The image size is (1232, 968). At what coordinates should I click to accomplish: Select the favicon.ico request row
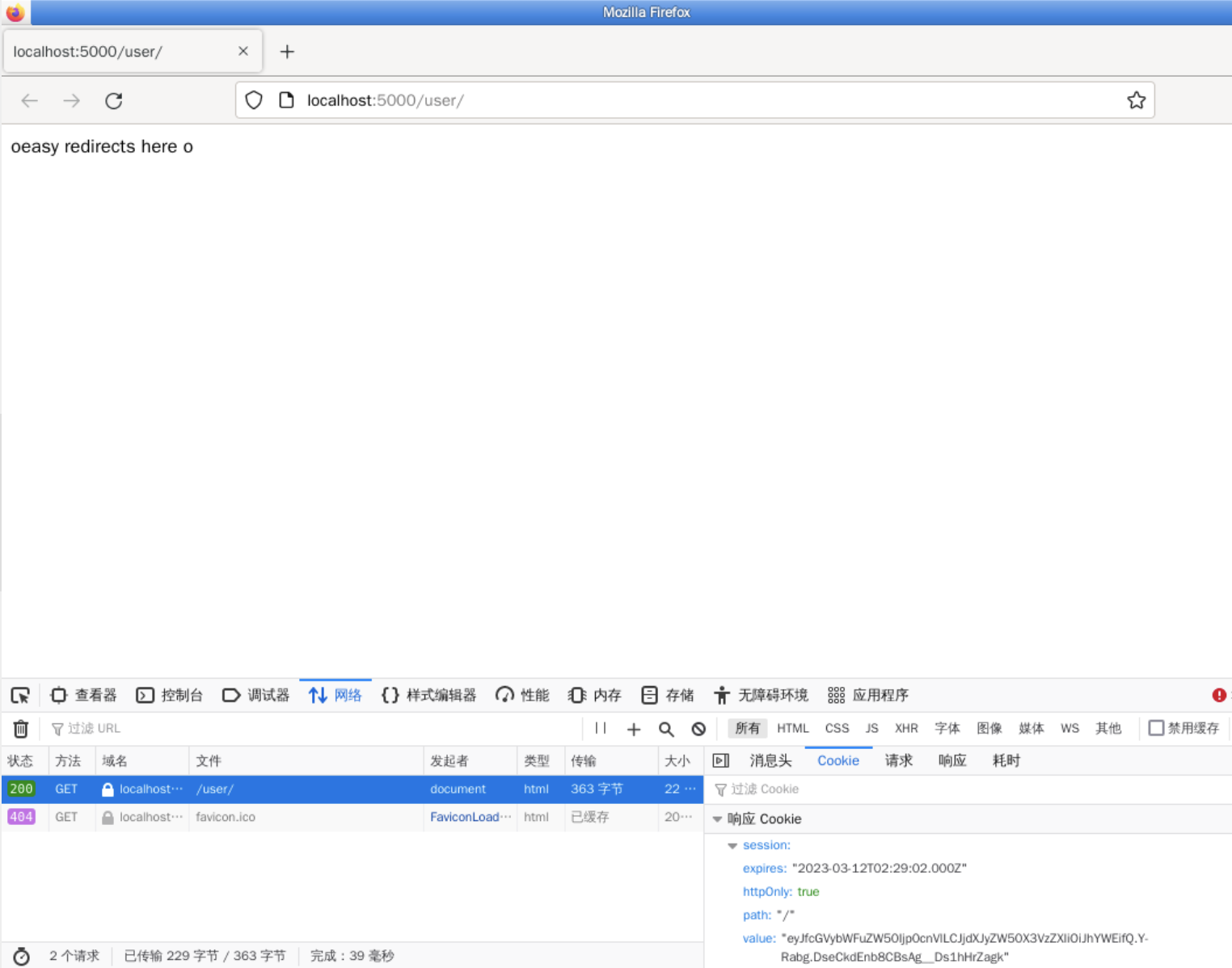352,817
